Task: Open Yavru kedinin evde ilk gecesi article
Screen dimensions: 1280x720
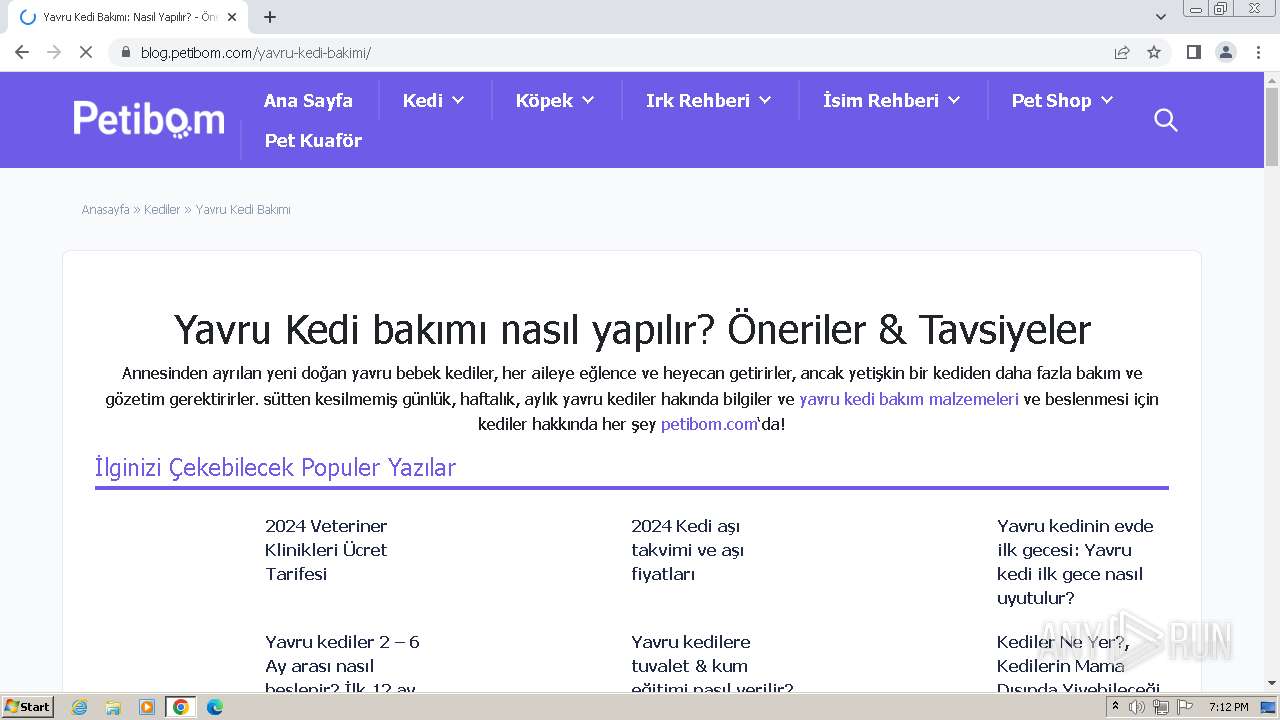Action: (1075, 562)
